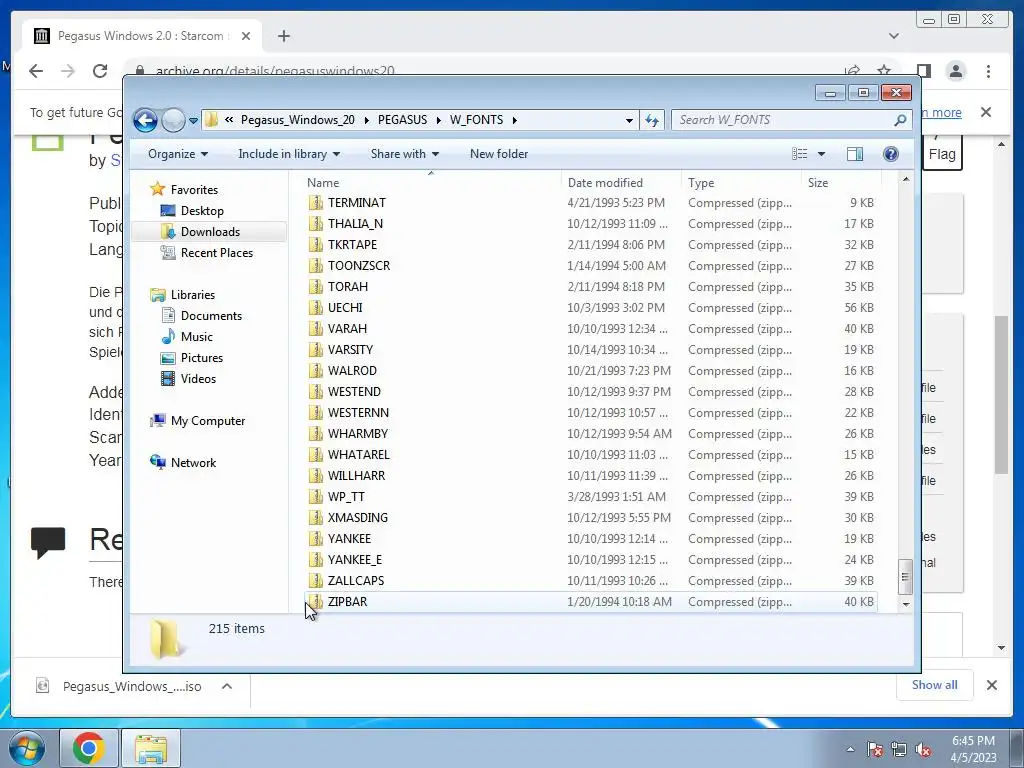Screen dimensions: 1024x768
Task: Select the UECHI zip file icon
Action: 315,308
